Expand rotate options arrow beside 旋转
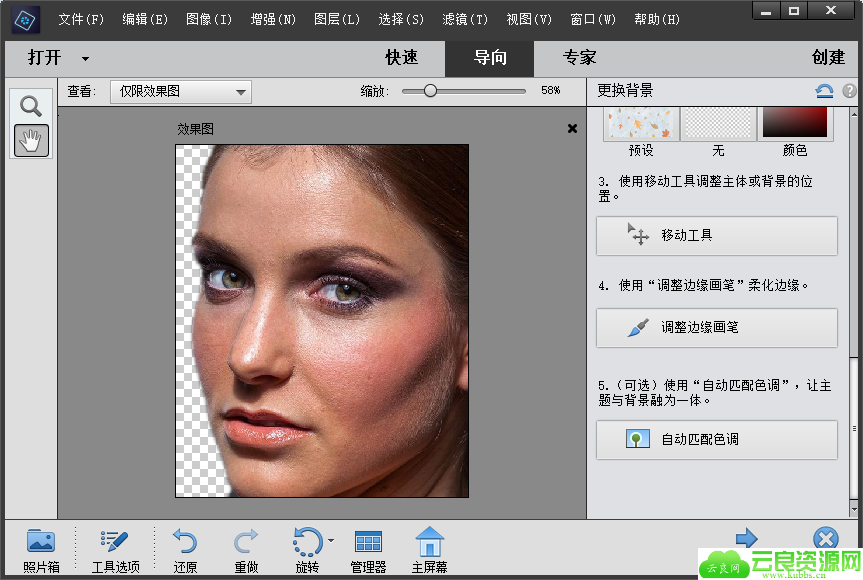 [330, 541]
